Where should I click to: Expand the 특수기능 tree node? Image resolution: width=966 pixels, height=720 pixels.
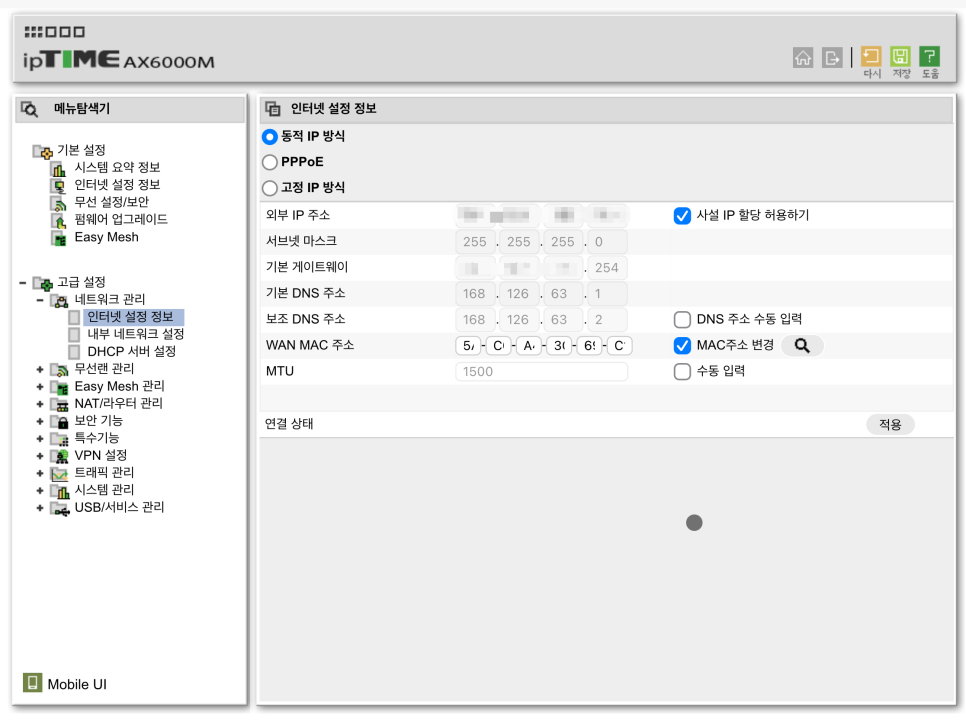click(40, 439)
